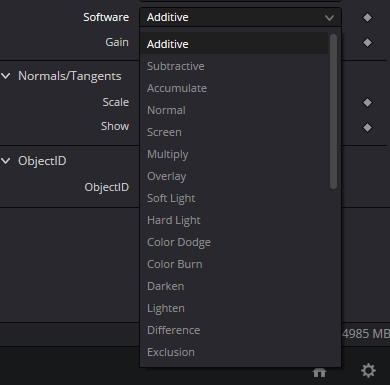Select Hard Light option
390x385 pixels.
[x=234, y=220]
